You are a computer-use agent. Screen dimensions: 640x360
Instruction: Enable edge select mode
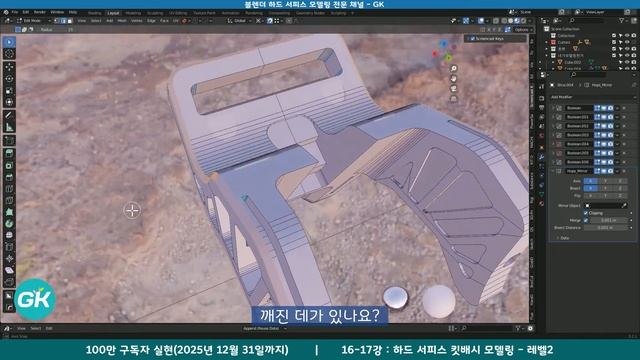63,20
